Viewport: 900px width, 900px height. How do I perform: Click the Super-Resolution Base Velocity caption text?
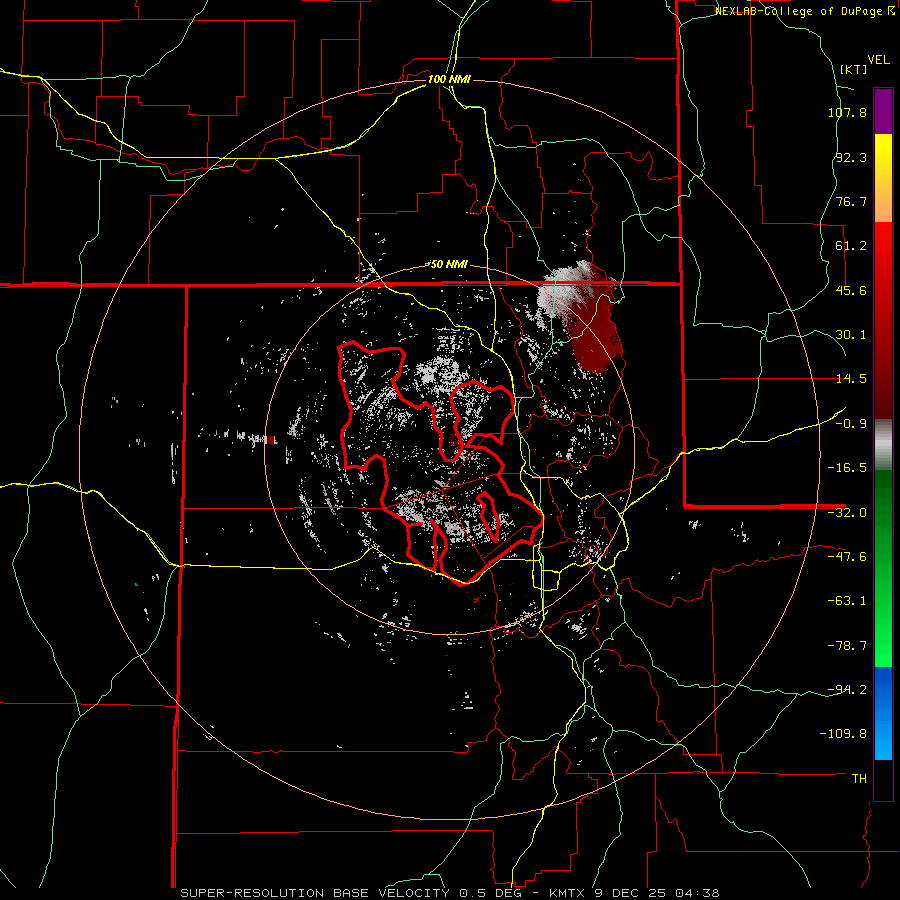pos(449,893)
